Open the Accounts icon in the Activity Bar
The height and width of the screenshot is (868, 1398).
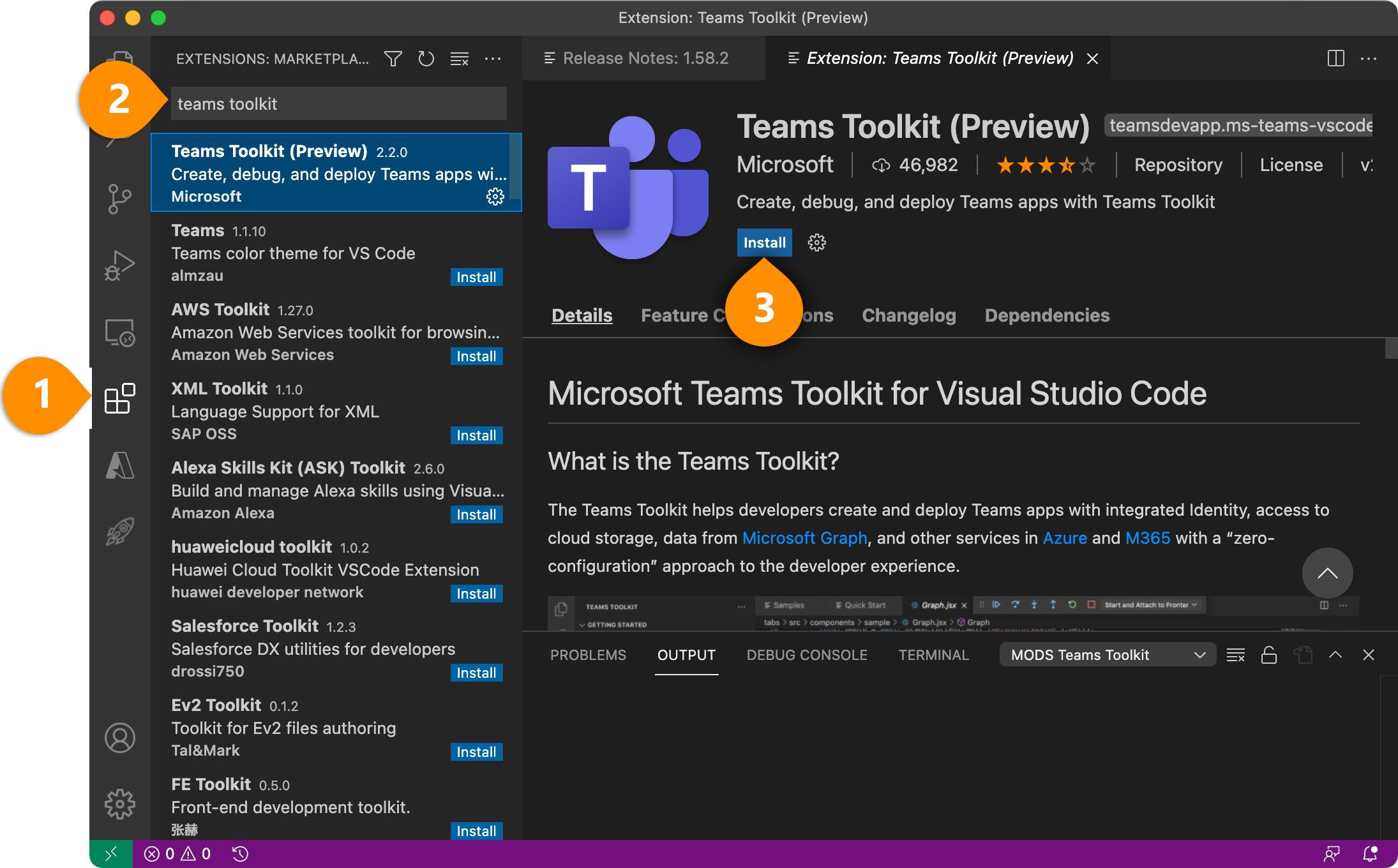point(119,738)
